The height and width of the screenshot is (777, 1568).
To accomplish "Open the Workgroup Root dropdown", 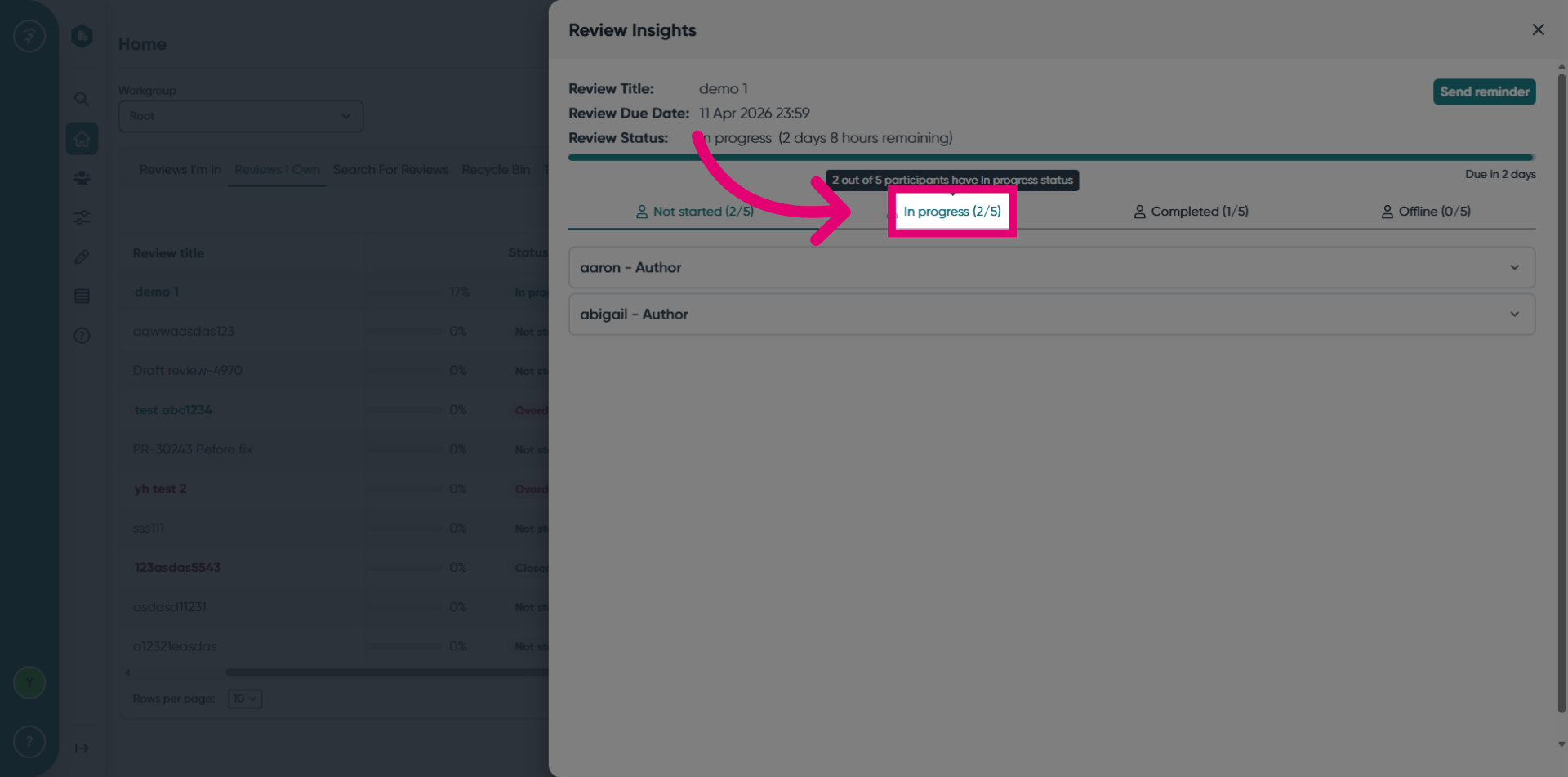I will click(241, 116).
